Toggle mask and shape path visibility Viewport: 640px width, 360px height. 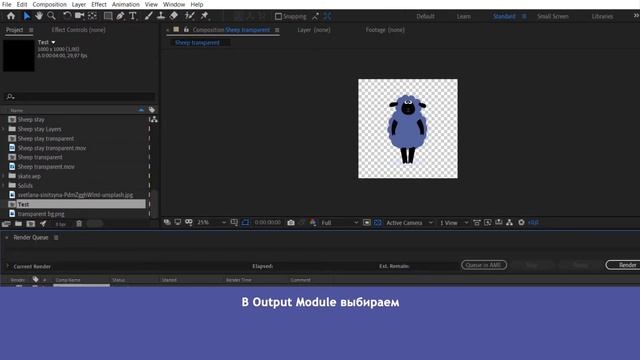pyautogui.click(x=245, y=222)
